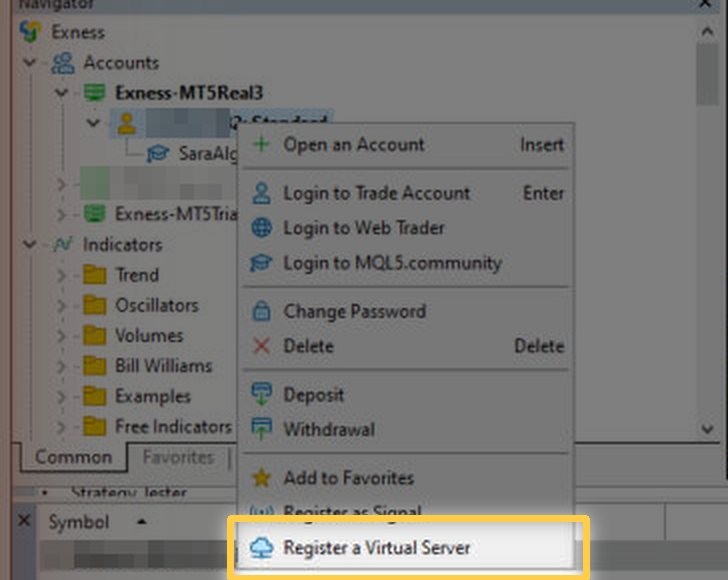728x580 pixels.
Task: Select the Indicators label
Action: 123,244
